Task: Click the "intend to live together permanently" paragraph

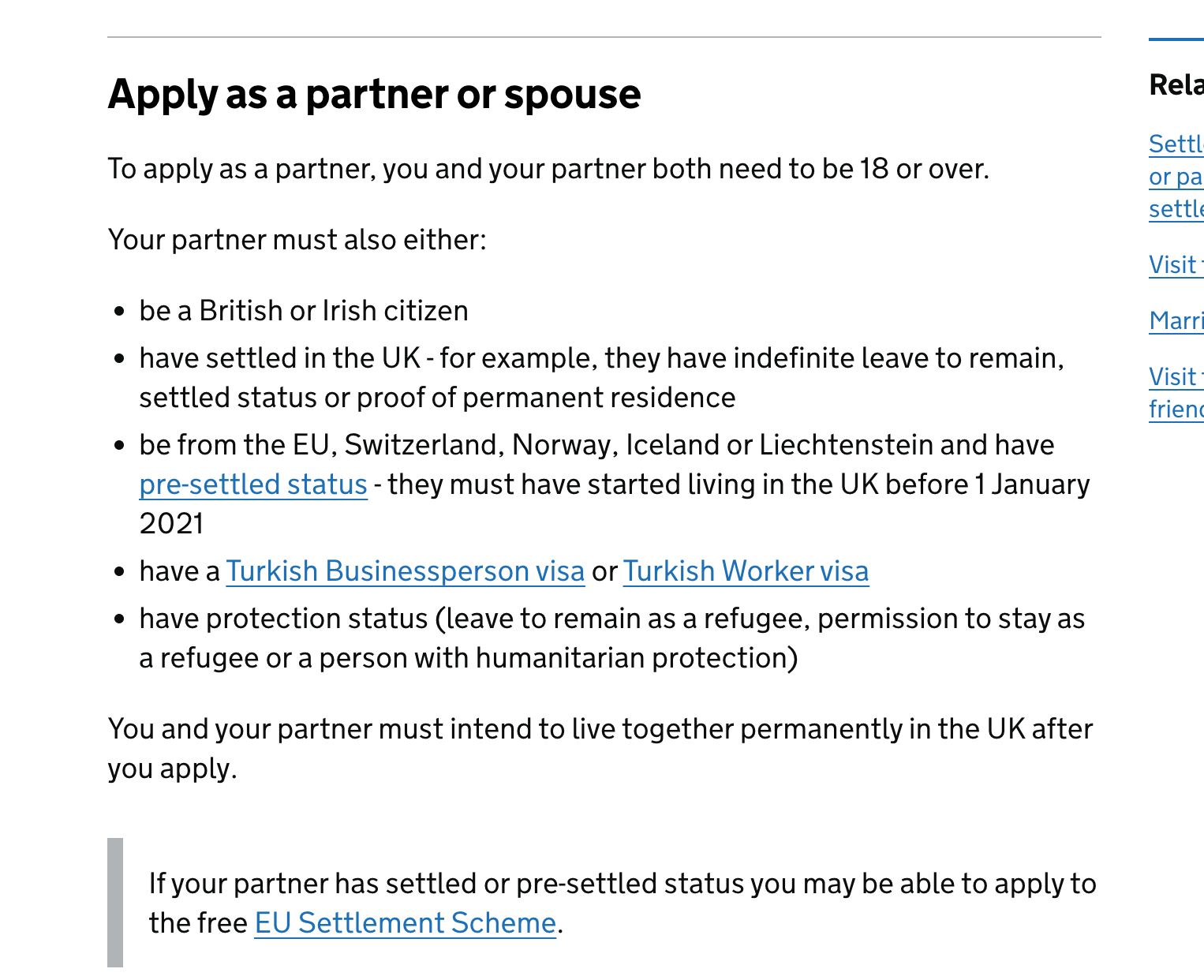Action: (x=600, y=729)
